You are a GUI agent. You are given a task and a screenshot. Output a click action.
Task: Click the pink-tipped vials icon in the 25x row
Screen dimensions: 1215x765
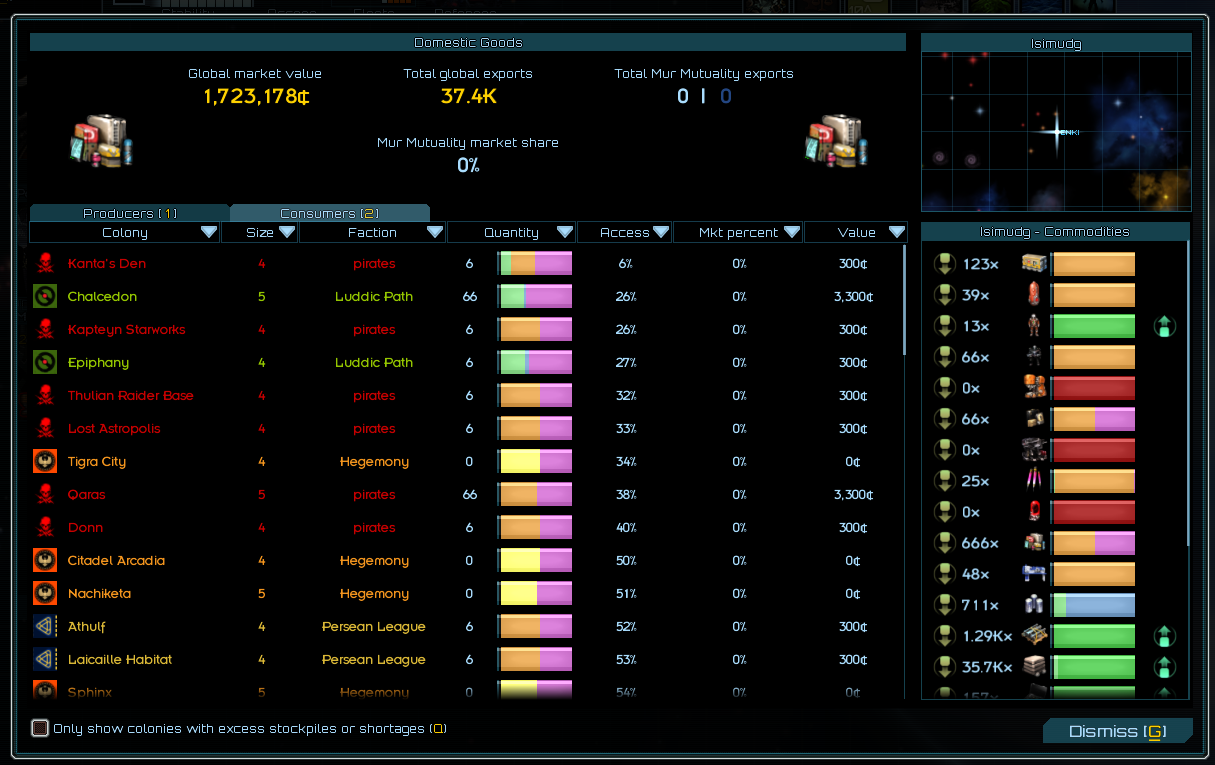pyautogui.click(x=1034, y=481)
